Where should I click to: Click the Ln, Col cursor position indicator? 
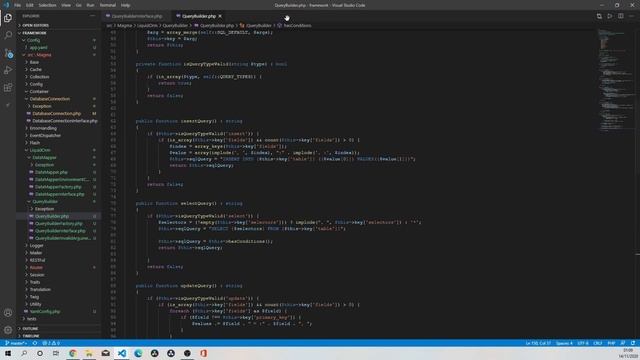coord(538,343)
